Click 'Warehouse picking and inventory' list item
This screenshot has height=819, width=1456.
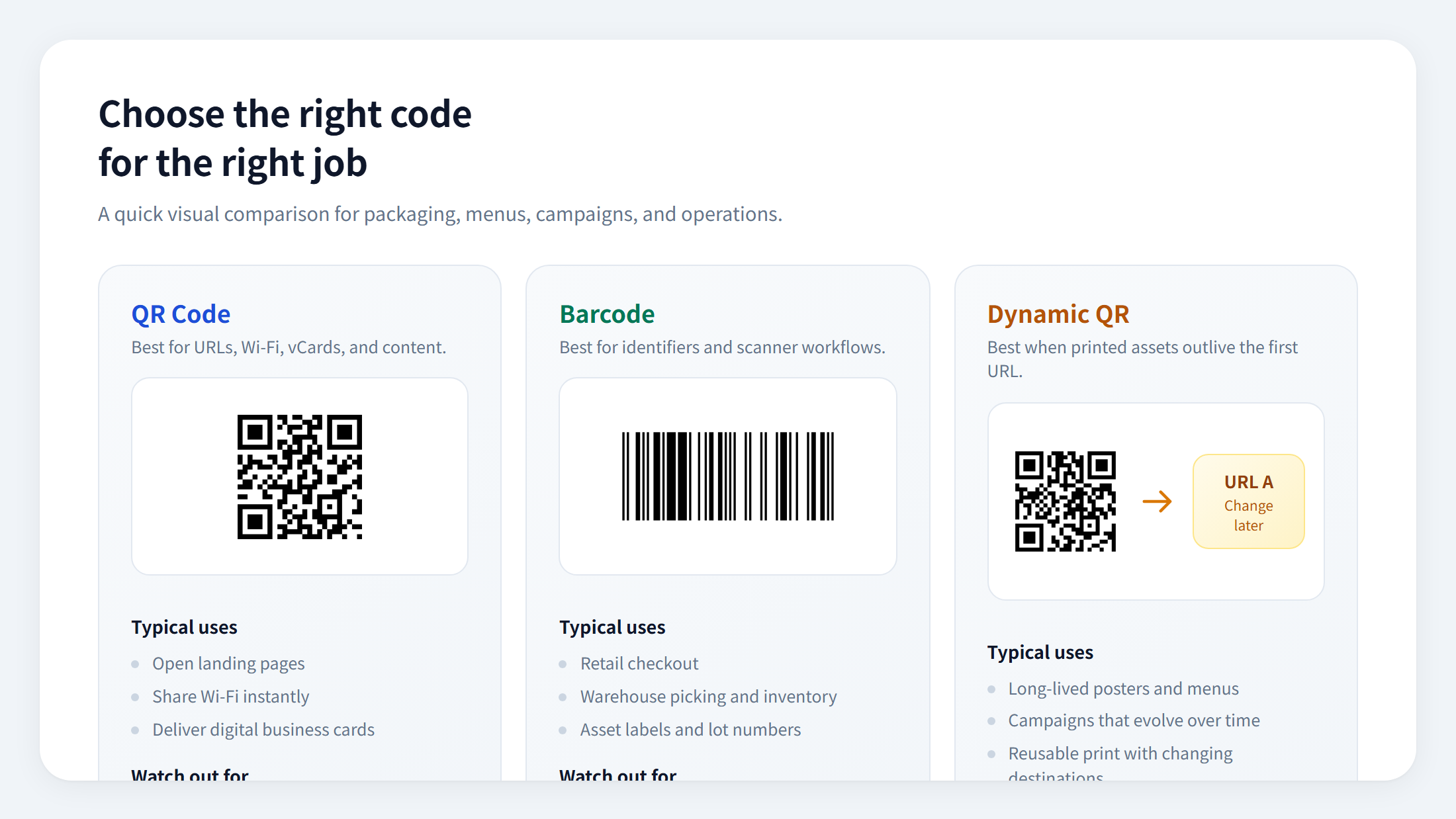(x=709, y=697)
